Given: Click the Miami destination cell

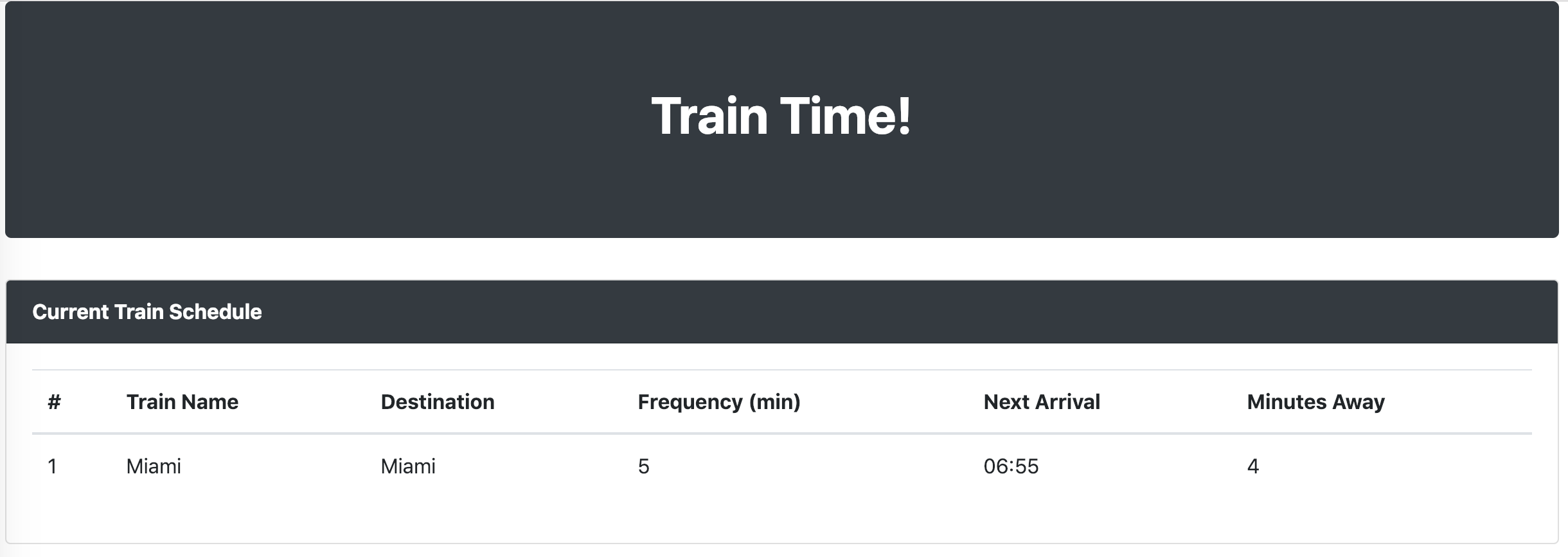Looking at the screenshot, I should coord(407,466).
